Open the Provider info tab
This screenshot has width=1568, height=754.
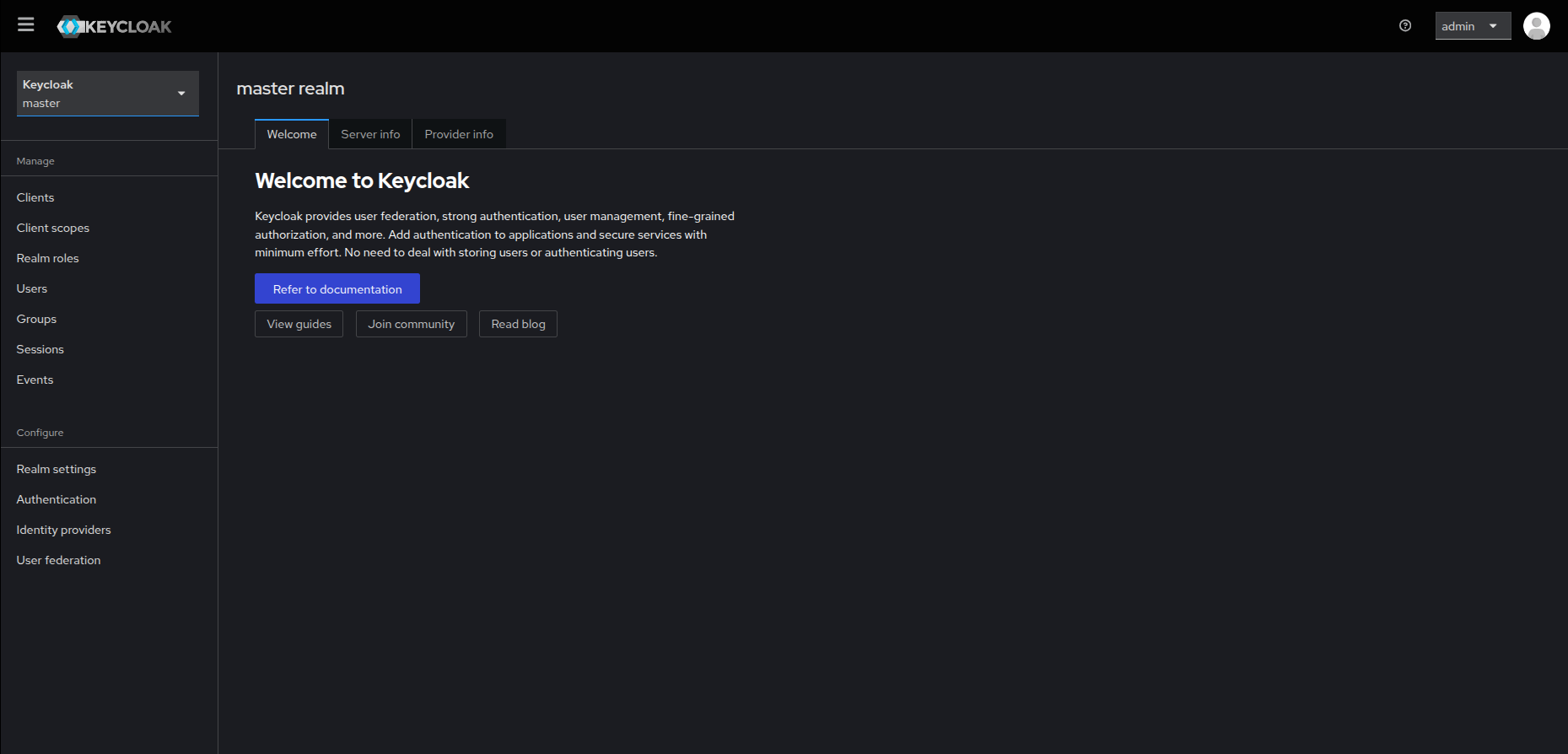point(459,134)
